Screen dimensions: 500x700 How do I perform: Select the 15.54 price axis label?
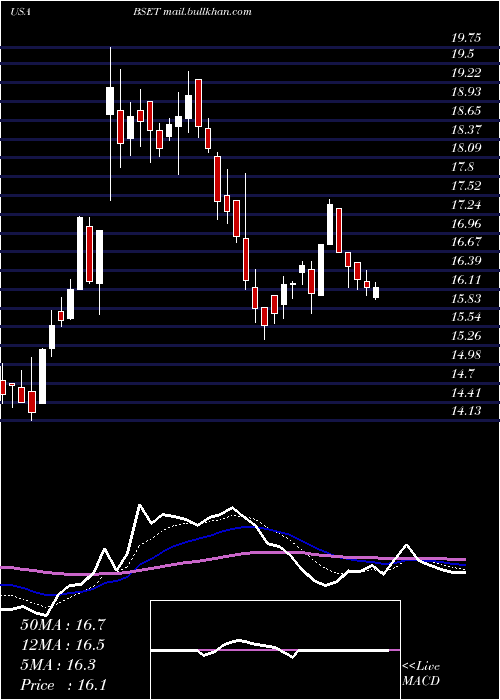(x=466, y=317)
